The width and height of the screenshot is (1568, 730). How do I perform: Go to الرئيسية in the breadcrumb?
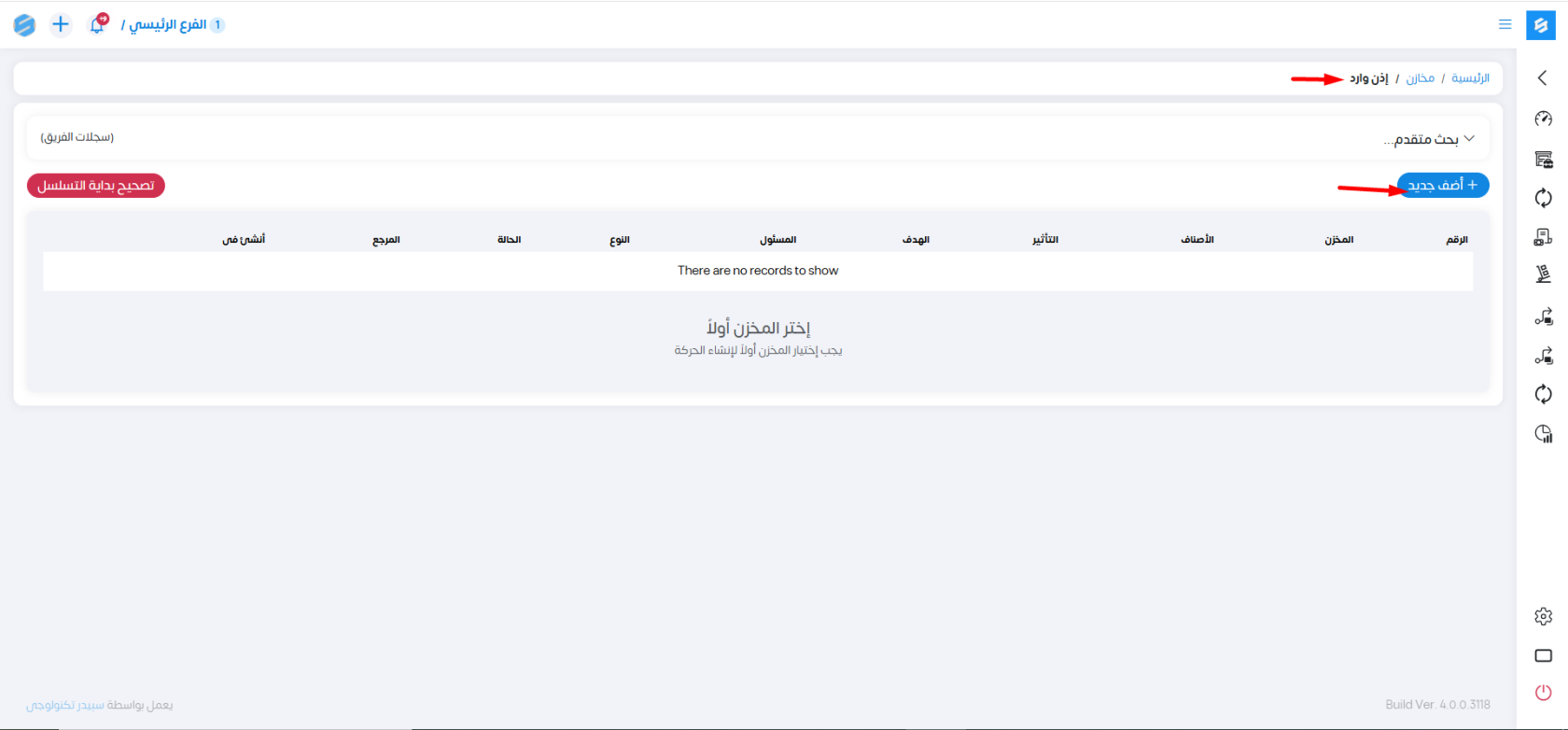click(x=1470, y=78)
